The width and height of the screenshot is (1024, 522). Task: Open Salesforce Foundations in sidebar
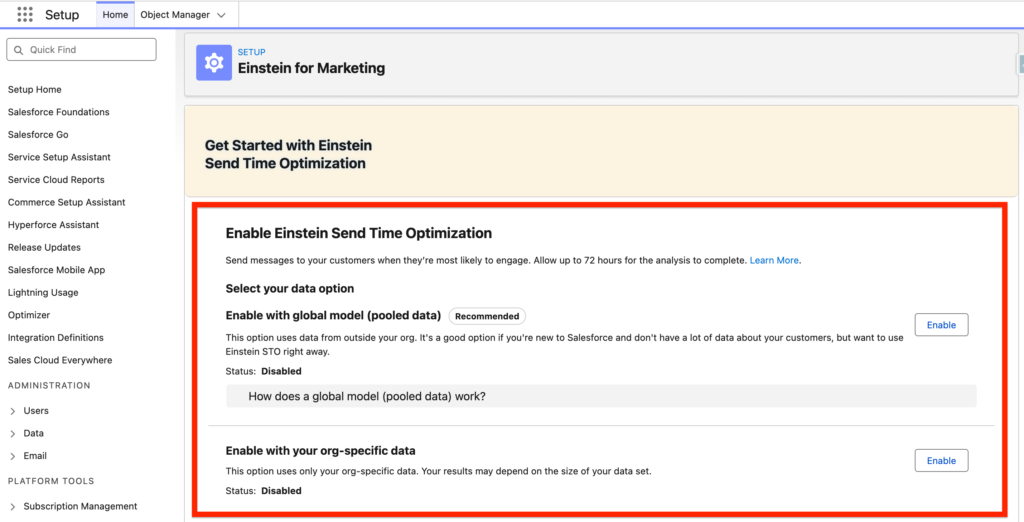click(x=59, y=112)
